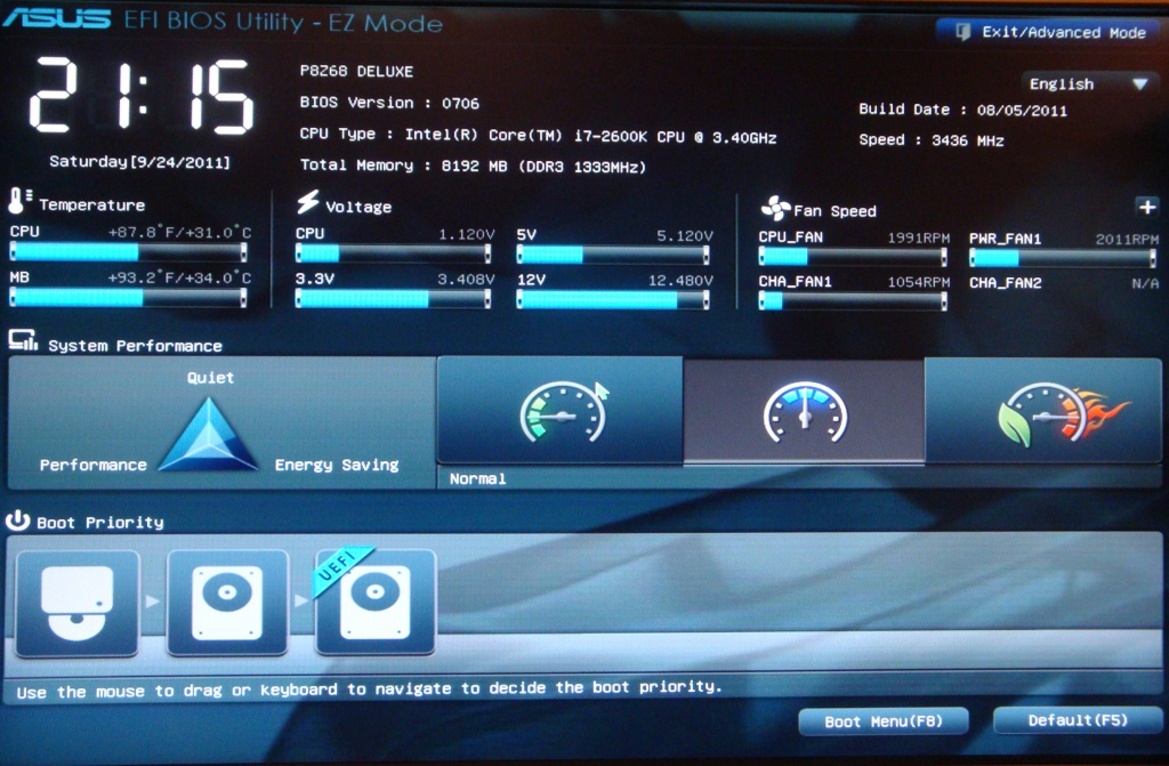Click the Boot Priority power icon
The image size is (1169, 766).
[18, 520]
